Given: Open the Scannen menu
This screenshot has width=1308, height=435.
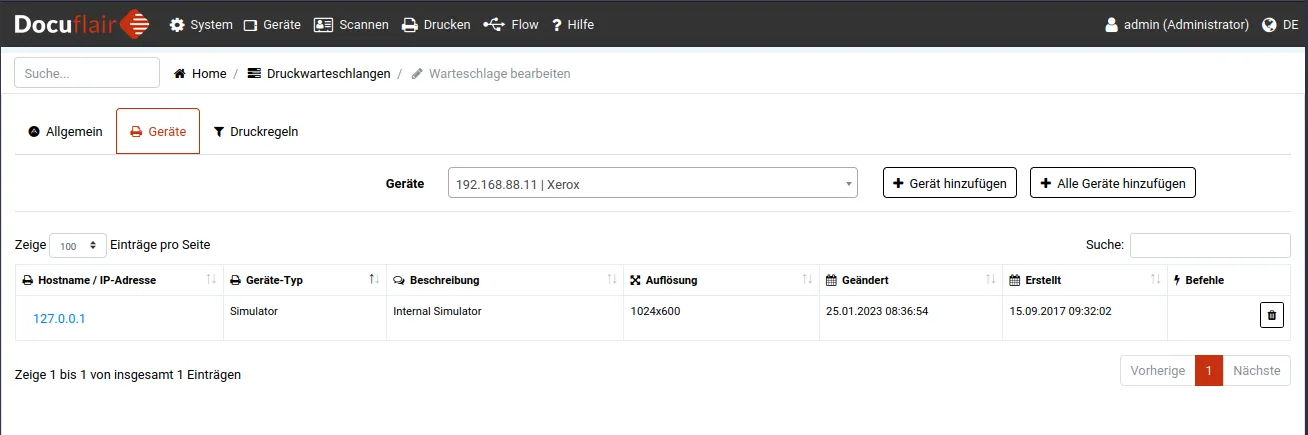Looking at the screenshot, I should click(351, 25).
